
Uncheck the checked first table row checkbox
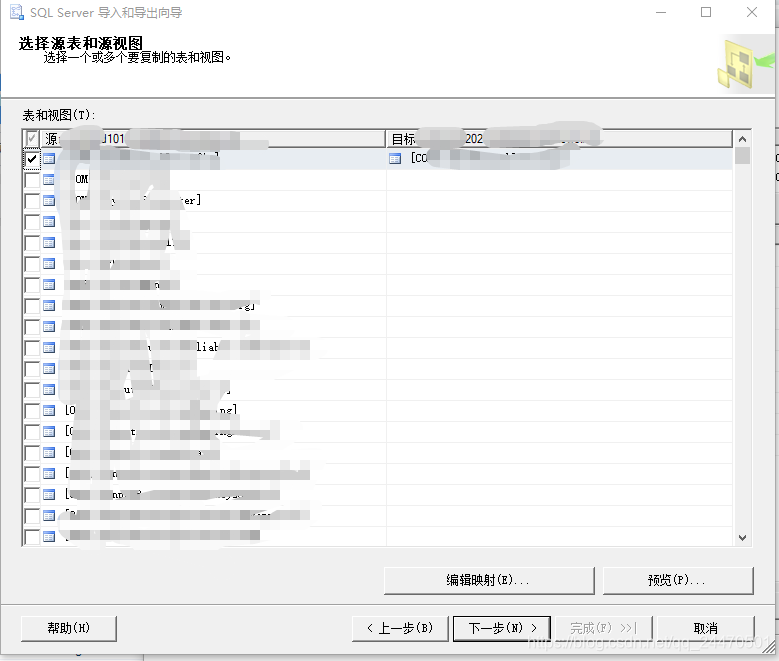pyautogui.click(x=32, y=159)
